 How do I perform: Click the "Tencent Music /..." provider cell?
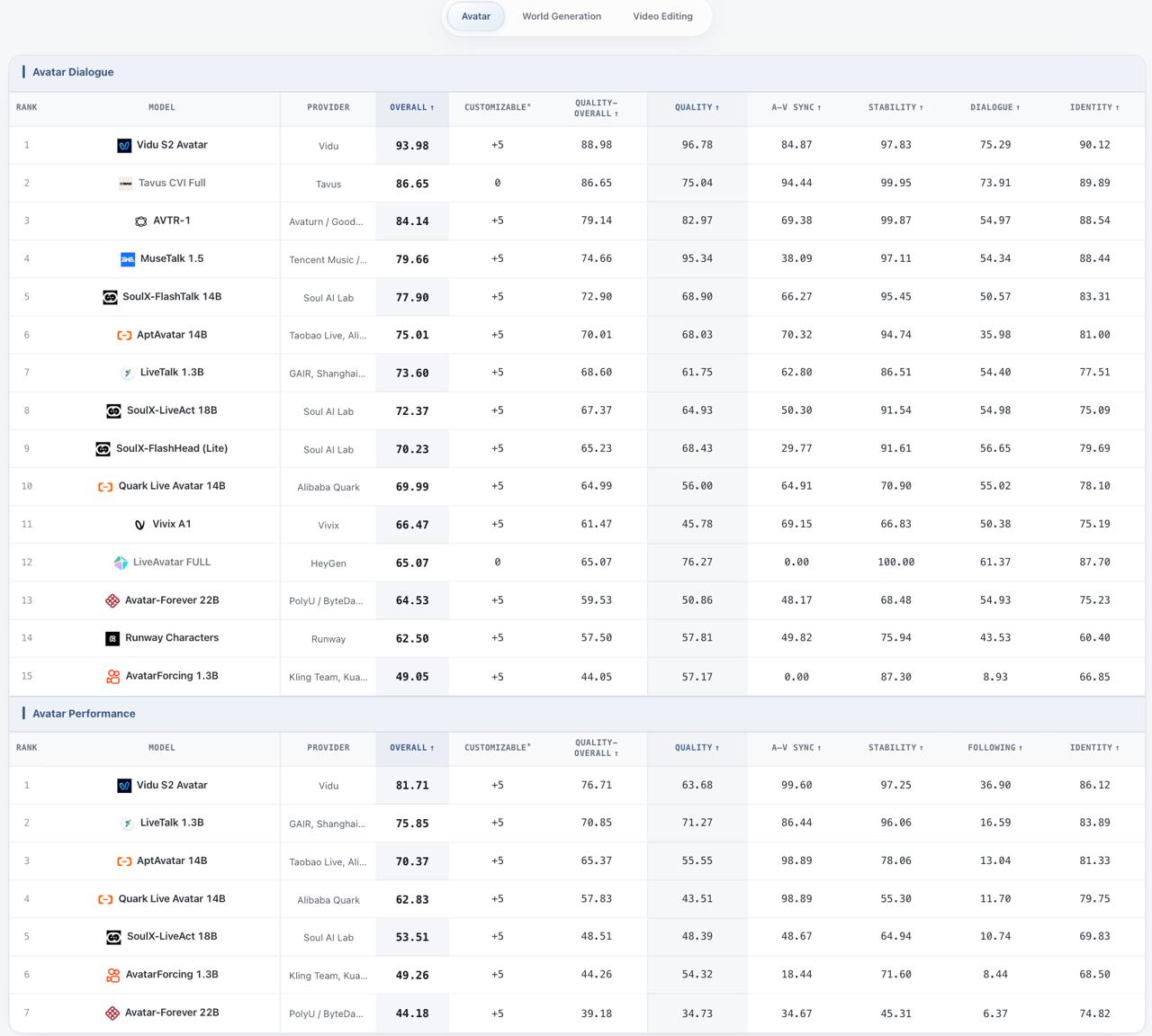click(x=328, y=260)
